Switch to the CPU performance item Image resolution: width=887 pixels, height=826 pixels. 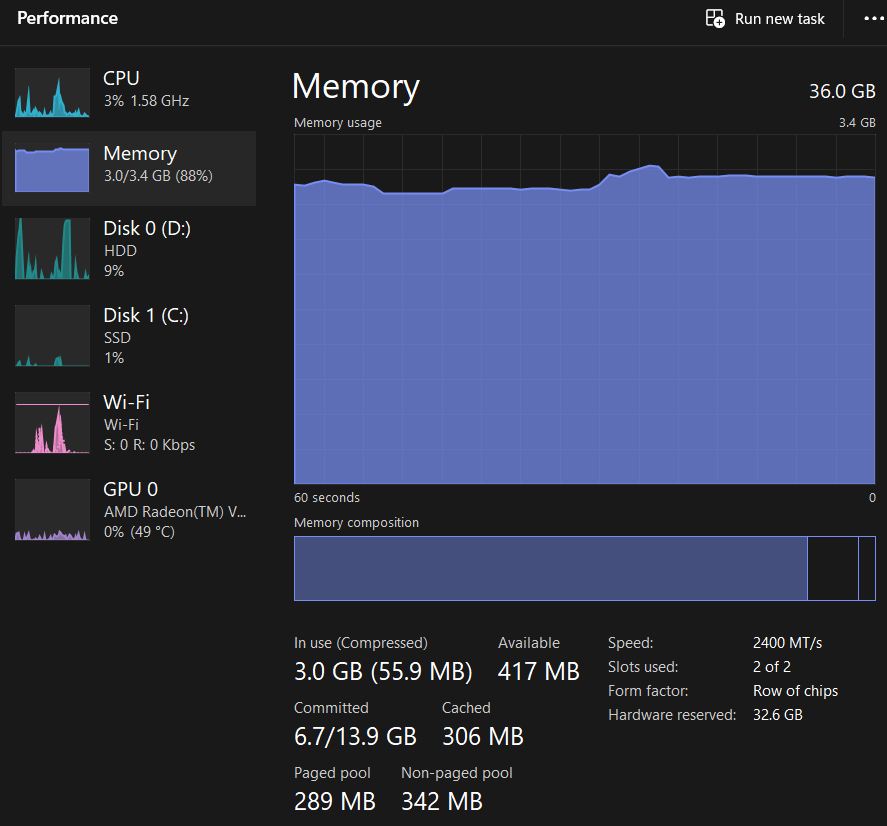point(129,93)
